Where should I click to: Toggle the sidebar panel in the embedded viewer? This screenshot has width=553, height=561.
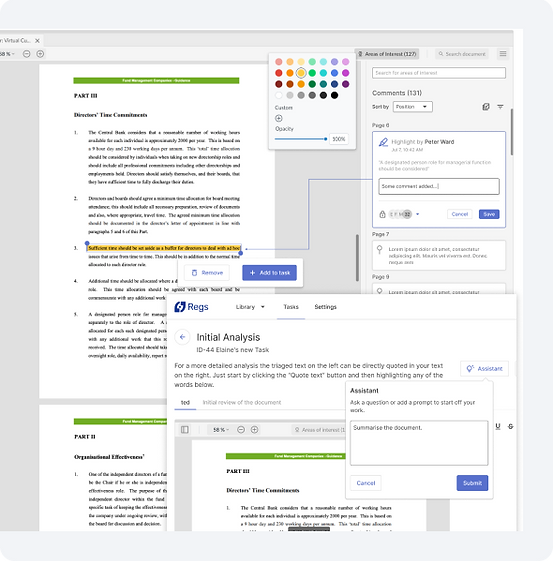click(x=185, y=430)
